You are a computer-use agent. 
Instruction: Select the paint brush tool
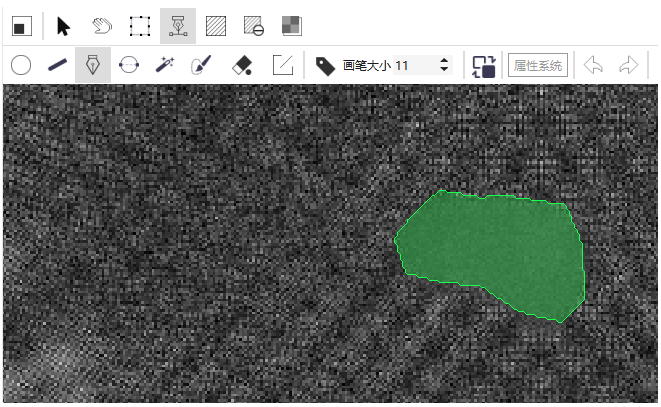click(201, 65)
